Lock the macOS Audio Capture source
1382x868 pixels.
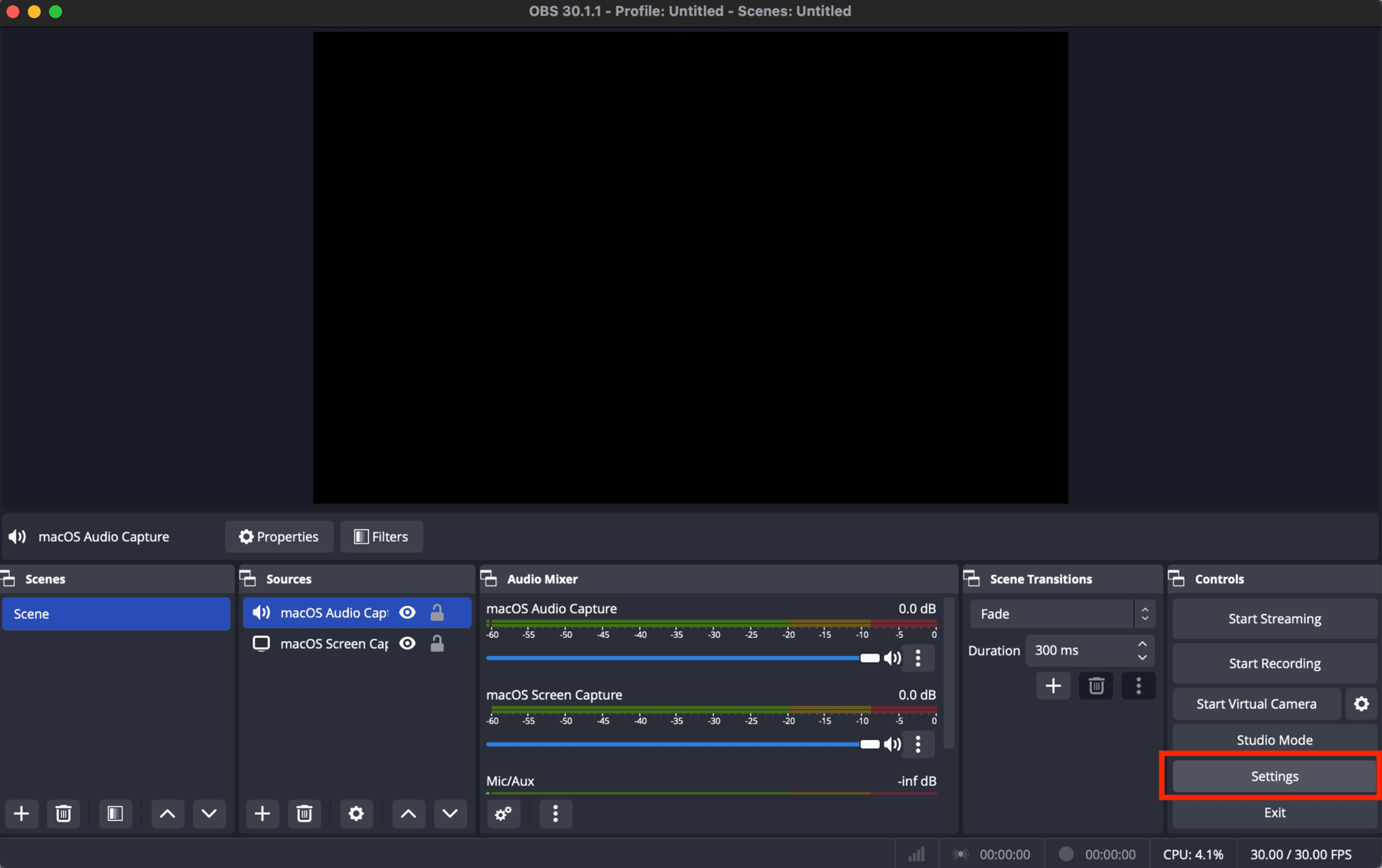pyautogui.click(x=437, y=612)
